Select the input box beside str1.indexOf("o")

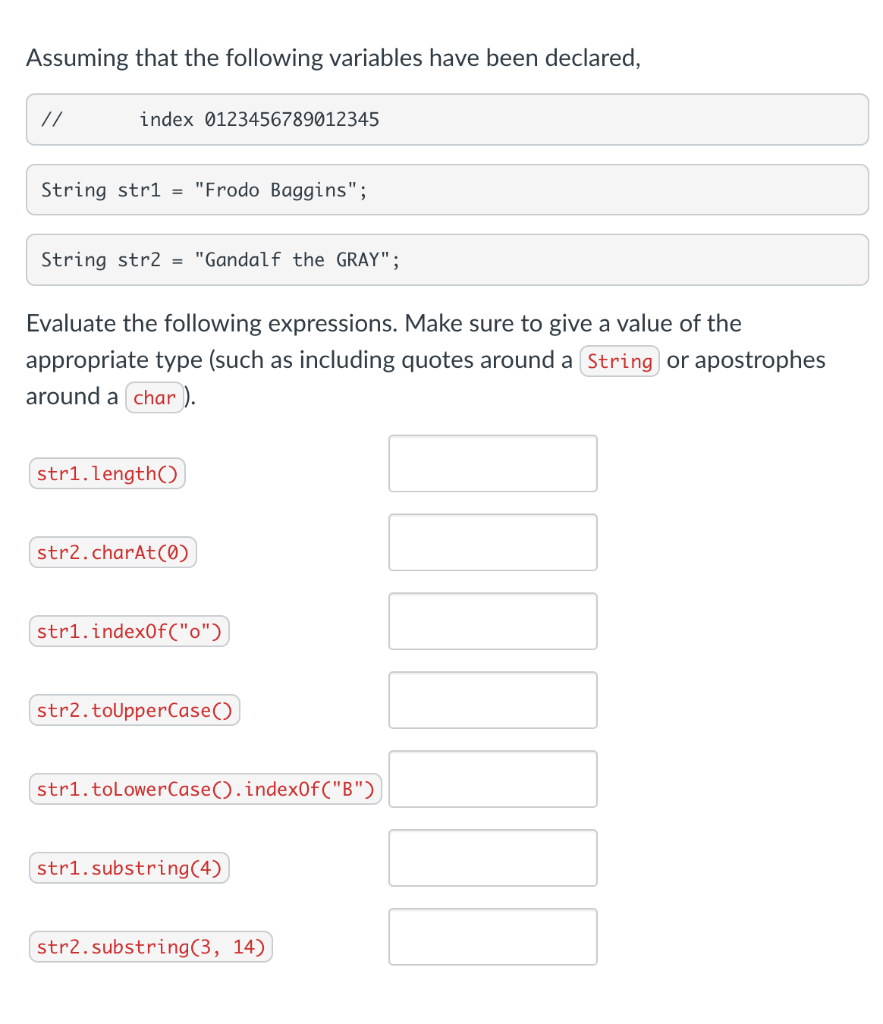click(492, 621)
